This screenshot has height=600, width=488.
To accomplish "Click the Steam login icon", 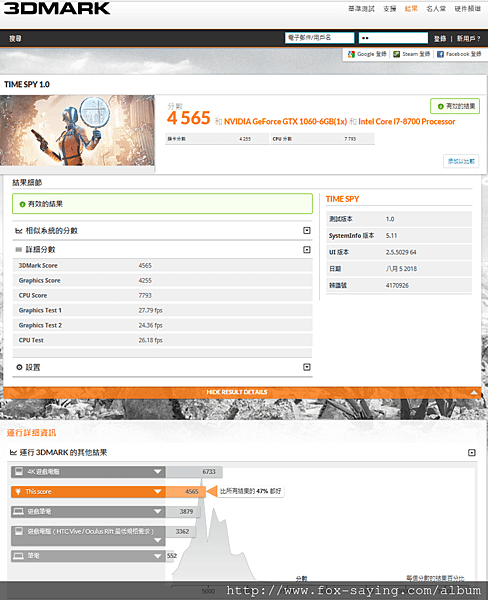I will (397, 54).
